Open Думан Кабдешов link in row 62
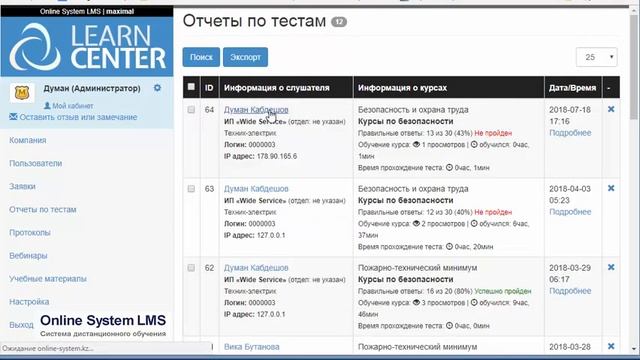Image resolution: width=640 pixels, height=360 pixels. pyautogui.click(x=256, y=268)
